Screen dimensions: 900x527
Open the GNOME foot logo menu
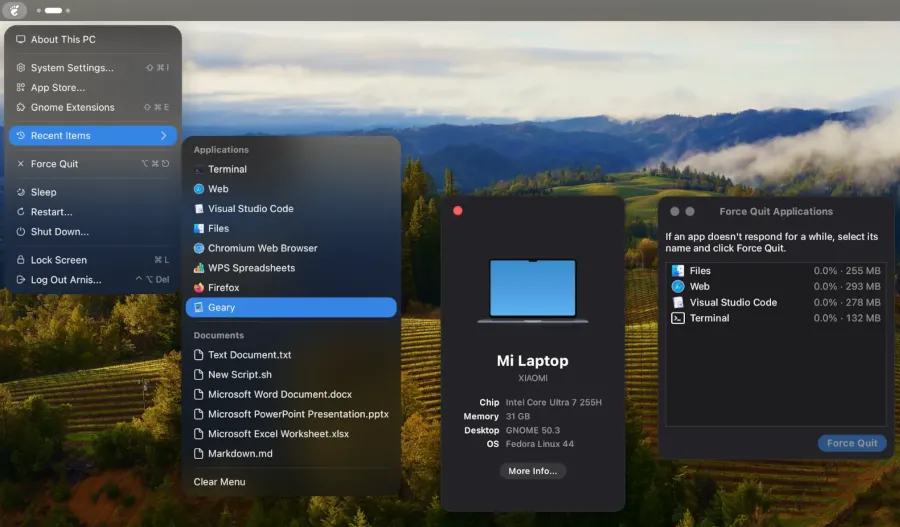coord(14,10)
